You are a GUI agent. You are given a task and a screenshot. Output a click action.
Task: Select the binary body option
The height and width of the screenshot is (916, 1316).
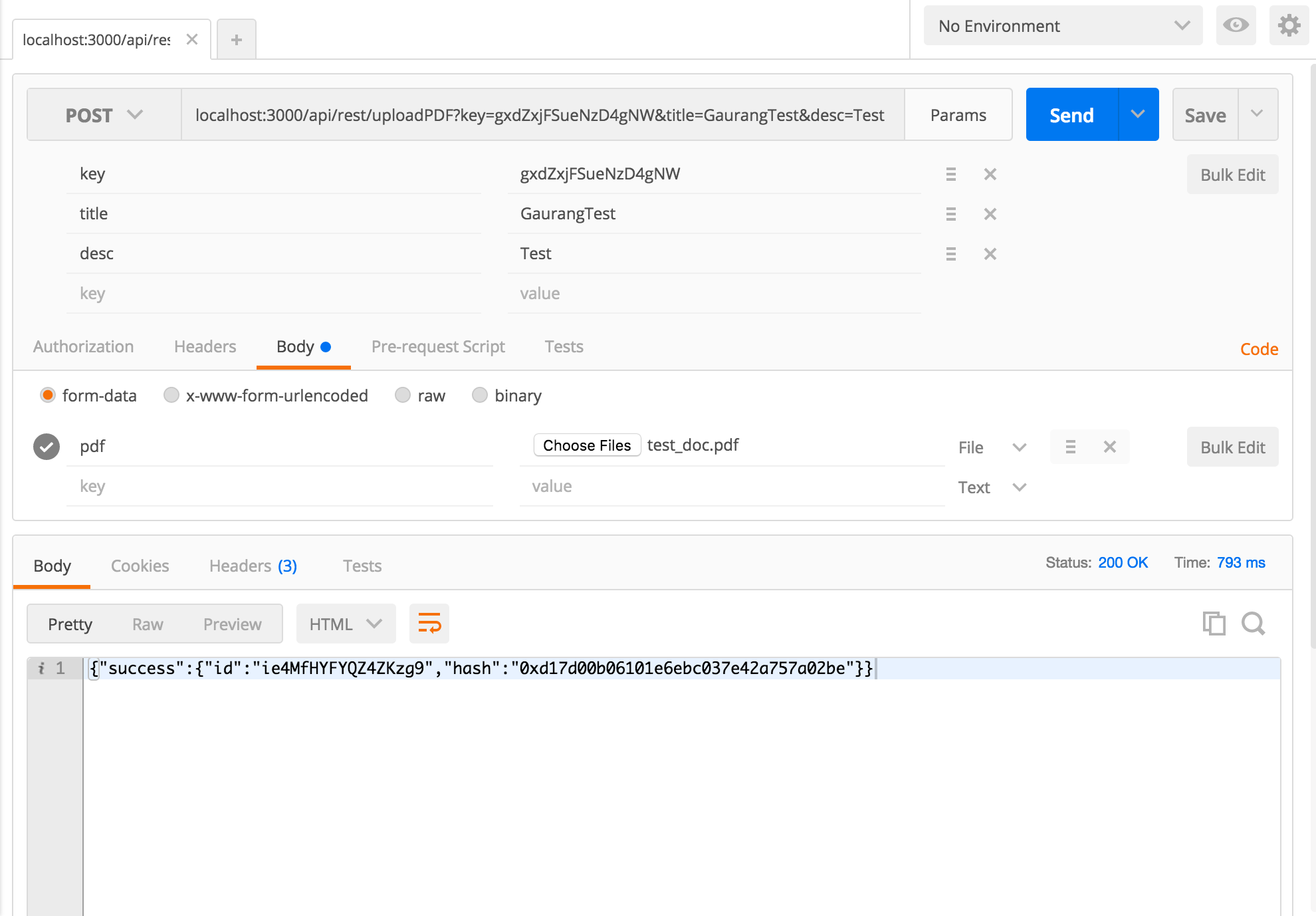[x=480, y=396]
